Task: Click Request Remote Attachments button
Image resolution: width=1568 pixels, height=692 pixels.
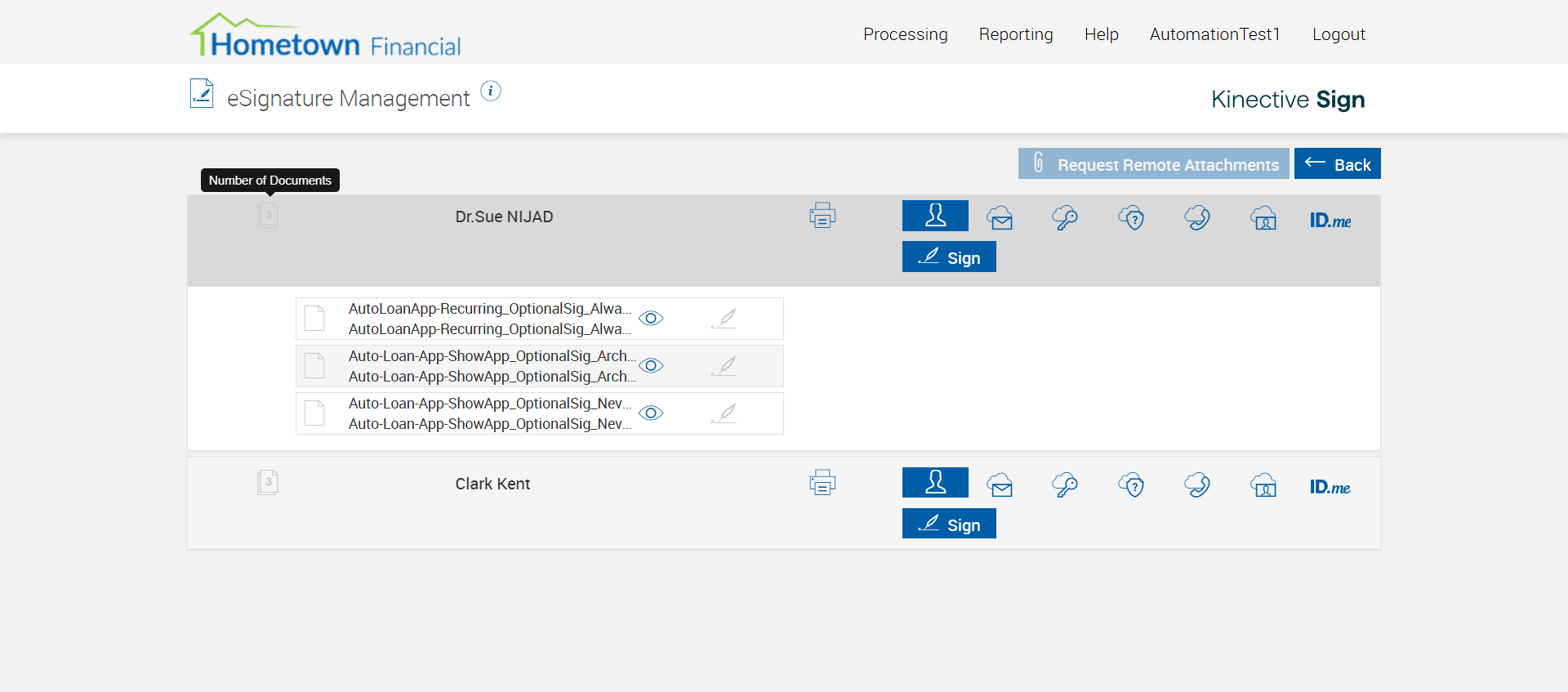Action: click(x=1153, y=164)
